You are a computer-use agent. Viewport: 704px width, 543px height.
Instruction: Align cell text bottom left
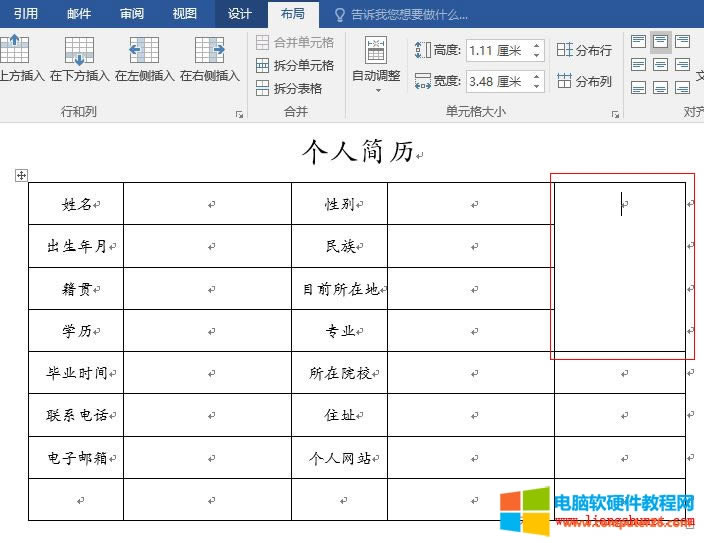[x=638, y=87]
